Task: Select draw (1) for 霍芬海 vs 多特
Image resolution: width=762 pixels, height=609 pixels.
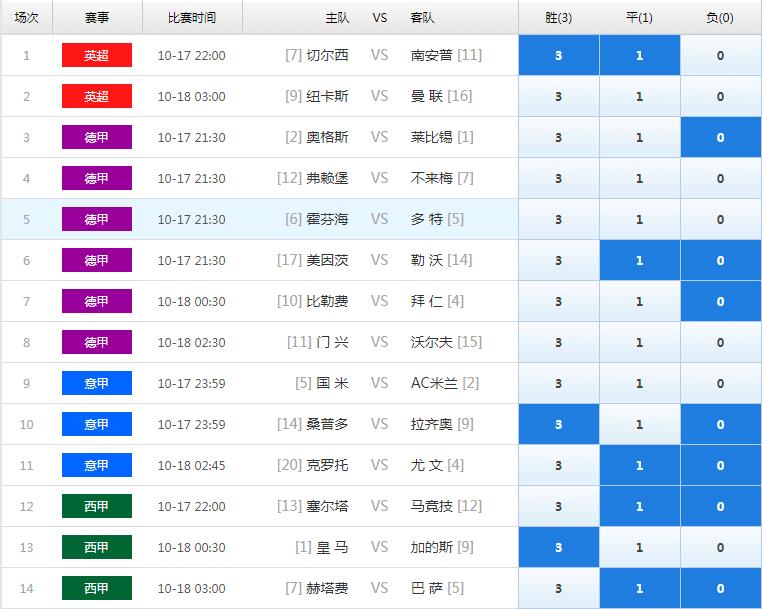Action: (640, 219)
